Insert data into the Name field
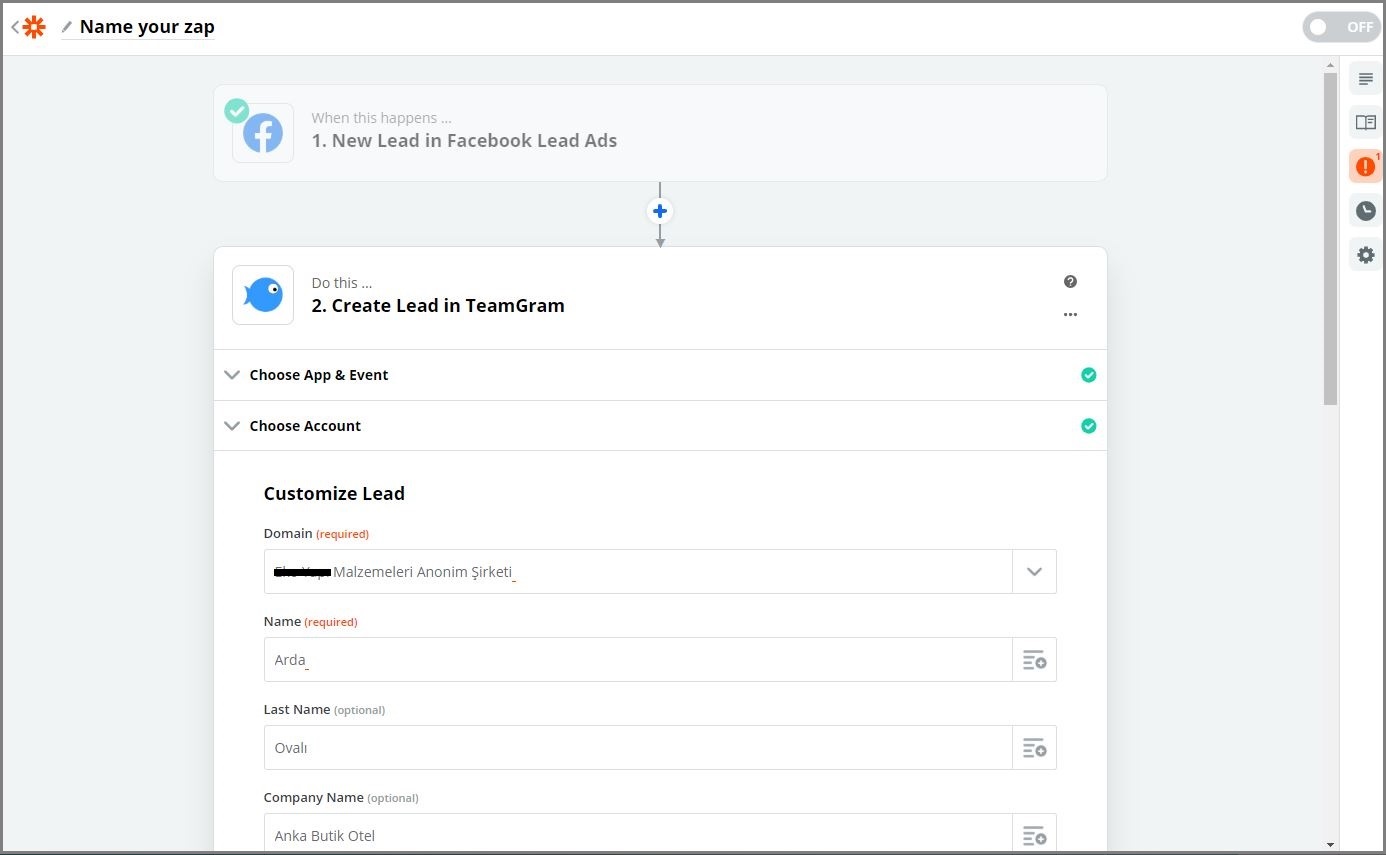The image size is (1386, 855). coord(1034,660)
